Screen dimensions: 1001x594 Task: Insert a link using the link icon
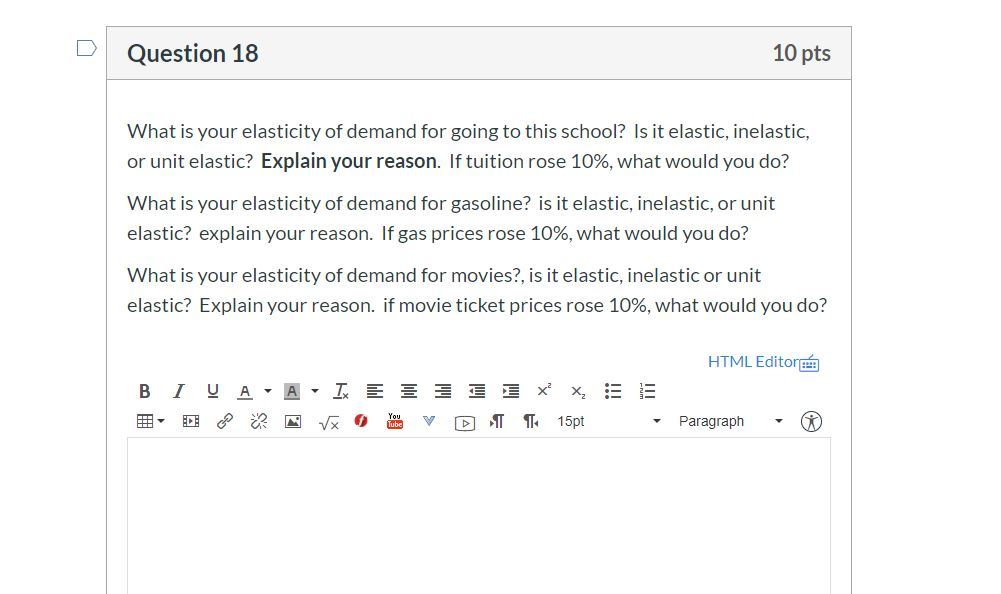223,421
